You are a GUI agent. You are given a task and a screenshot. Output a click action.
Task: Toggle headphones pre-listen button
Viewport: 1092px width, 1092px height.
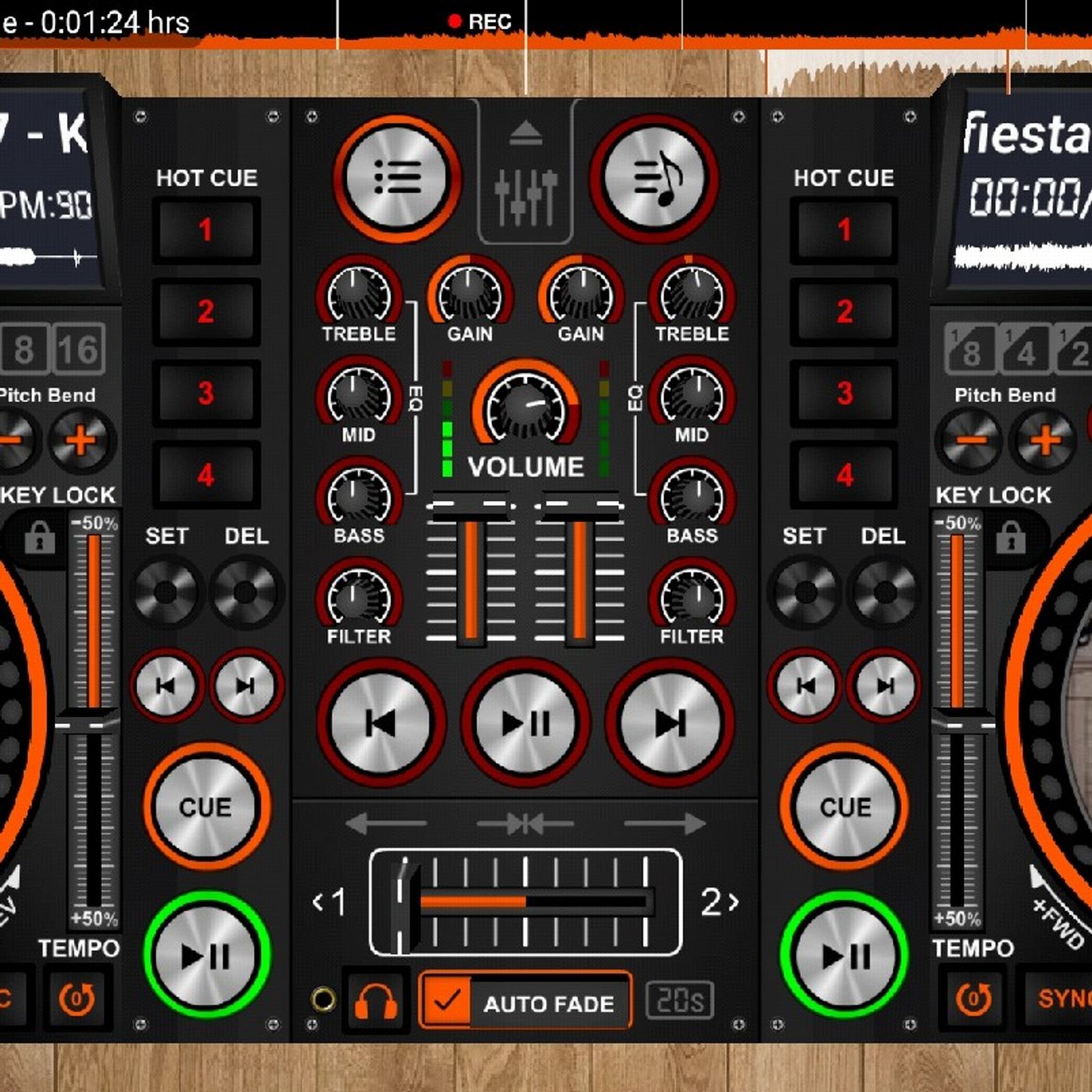[376, 1002]
